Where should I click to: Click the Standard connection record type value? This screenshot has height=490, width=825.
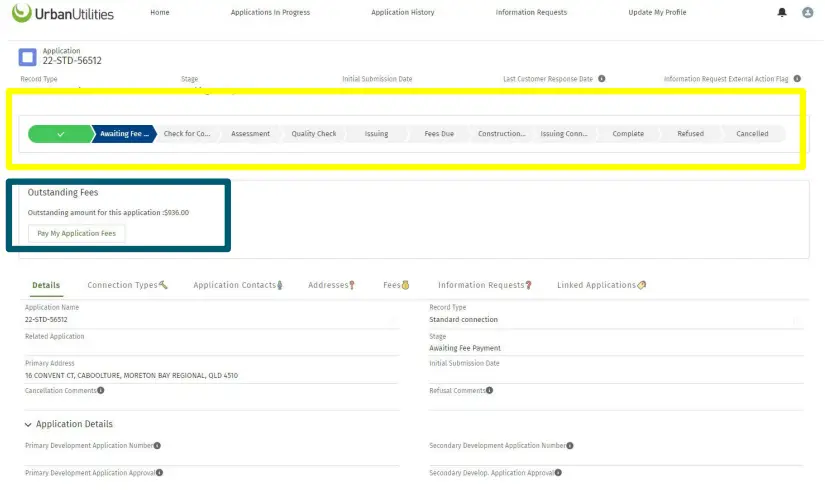point(463,319)
